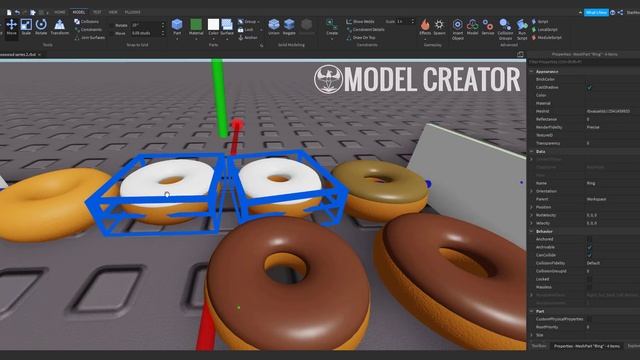Toggle the Anchored checkbox
The height and width of the screenshot is (360, 640).
(589, 239)
